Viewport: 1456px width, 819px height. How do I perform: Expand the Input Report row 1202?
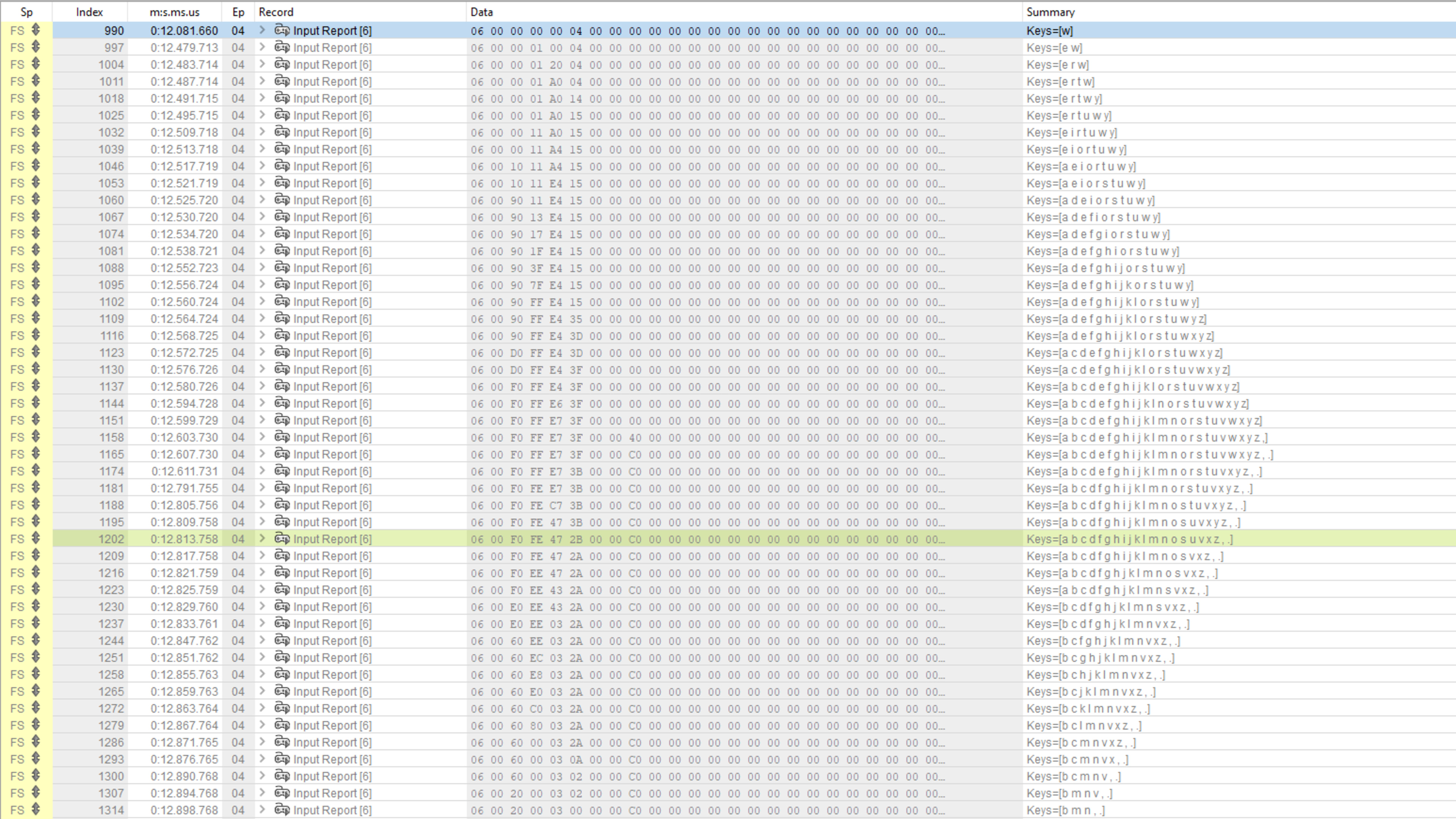click(x=262, y=539)
